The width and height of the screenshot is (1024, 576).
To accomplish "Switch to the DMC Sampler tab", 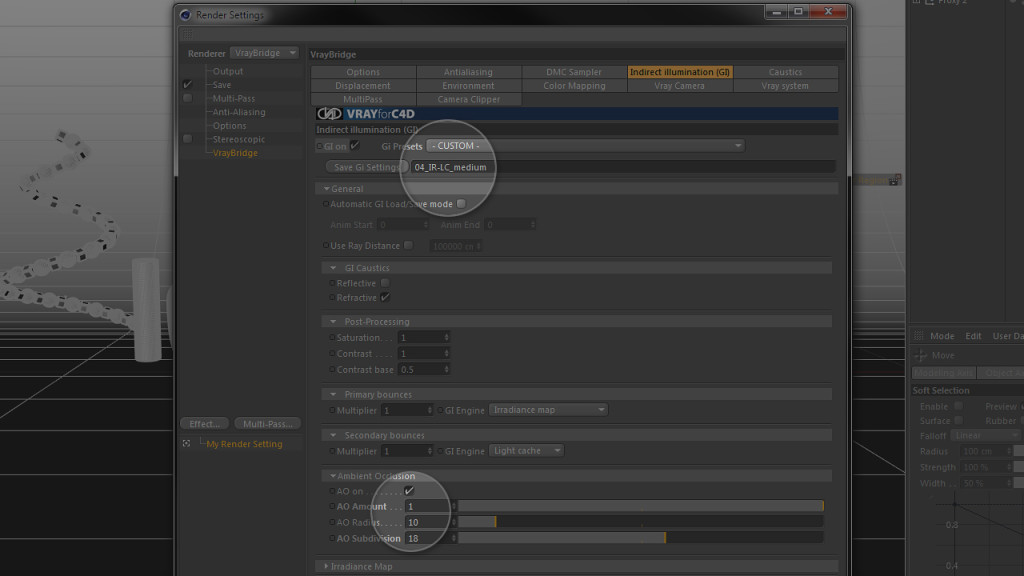I will (x=574, y=72).
